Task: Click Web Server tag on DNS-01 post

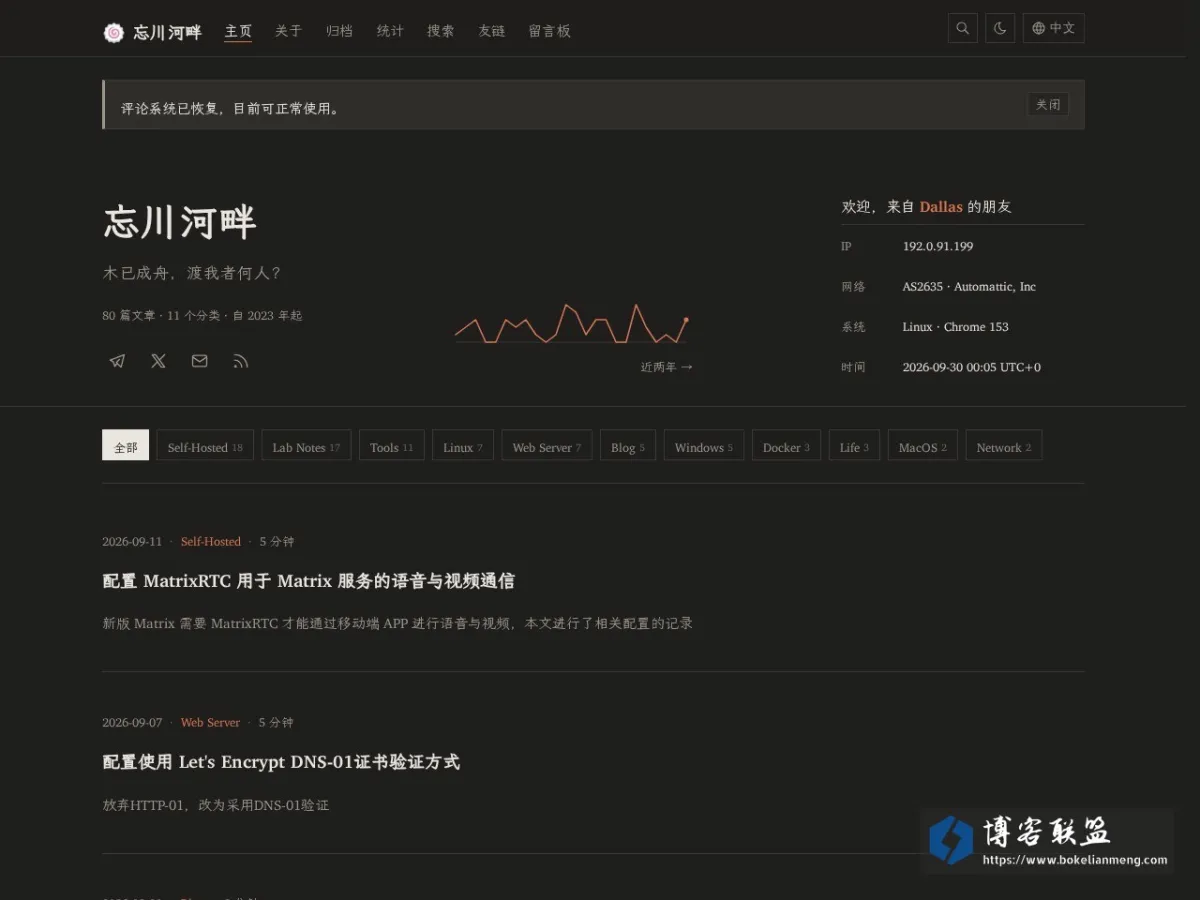Action: (x=210, y=722)
